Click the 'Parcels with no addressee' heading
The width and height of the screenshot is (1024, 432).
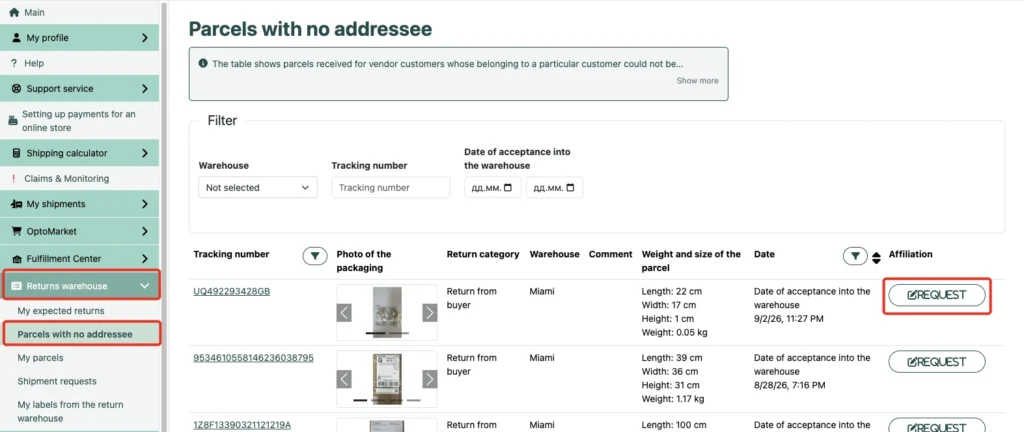[x=310, y=29]
